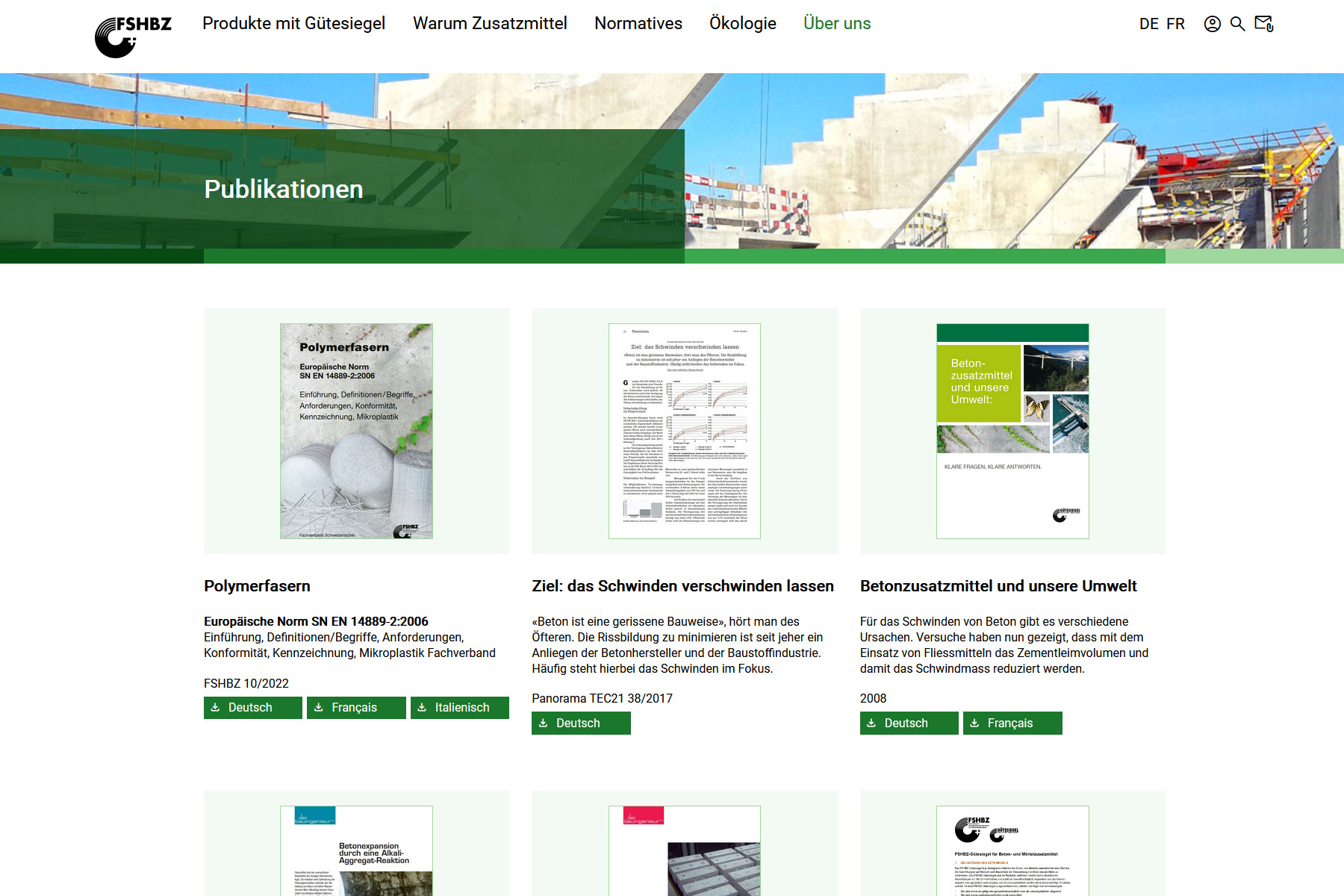Open the Polymerfasern cover thumbnail
The height and width of the screenshot is (896, 1344).
tap(356, 431)
